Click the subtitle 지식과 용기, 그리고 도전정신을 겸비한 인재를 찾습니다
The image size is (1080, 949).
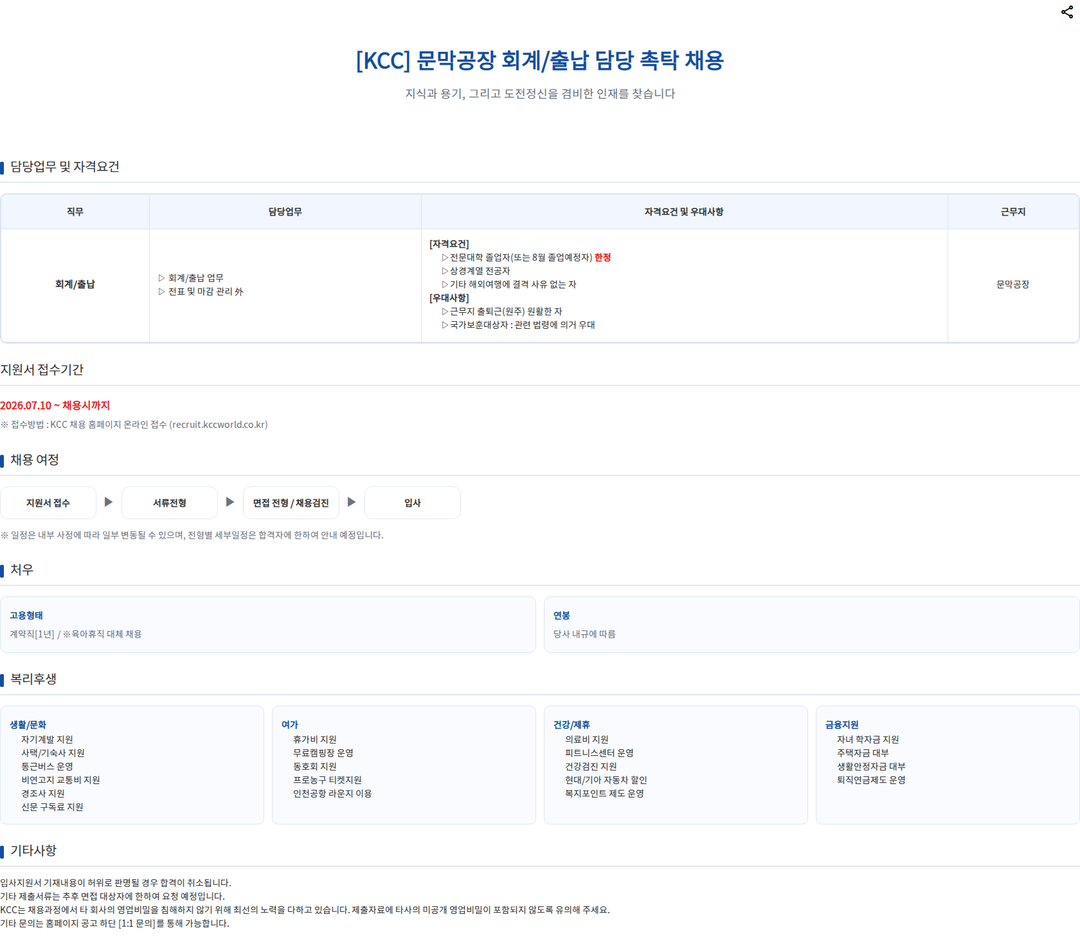click(x=540, y=94)
